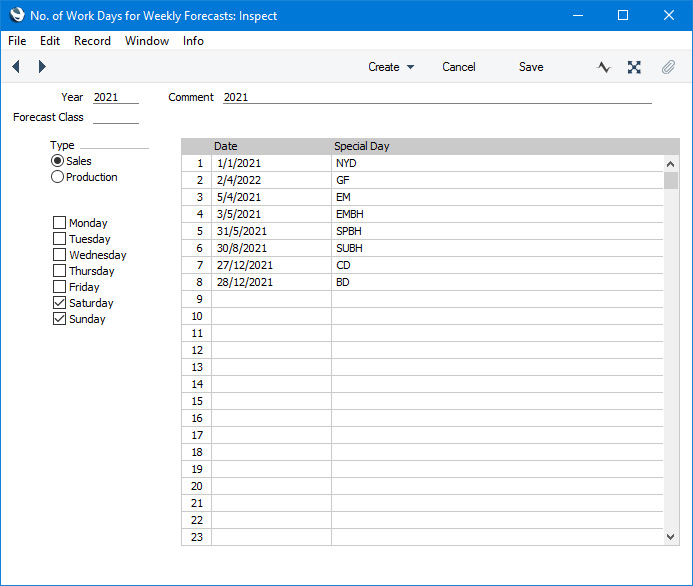Screen dimensions: 693x586
Task: Open the Record menu
Action: [92, 41]
